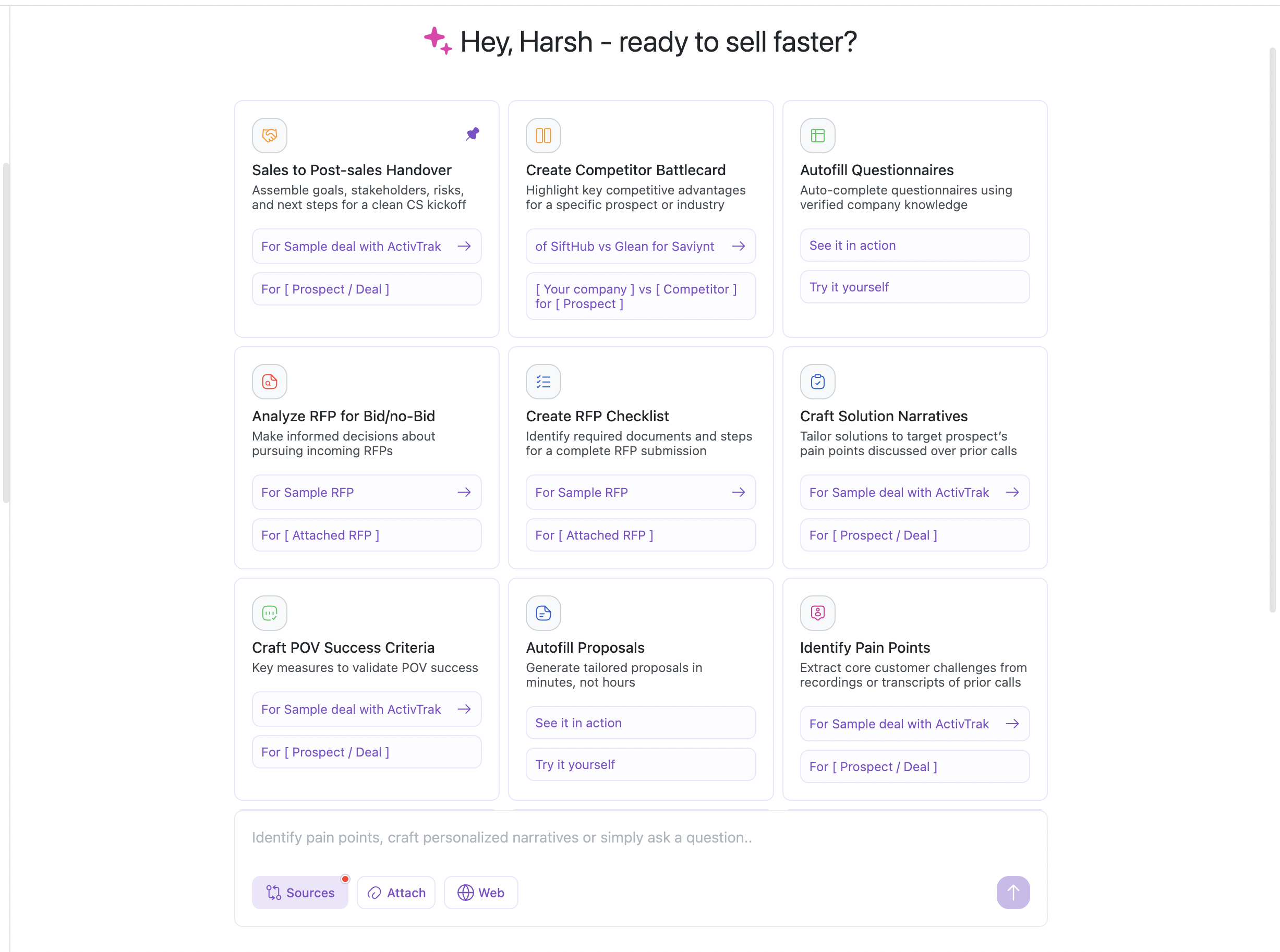
Task: Click the Create Competitor Battlecard columns icon
Action: tap(543, 136)
